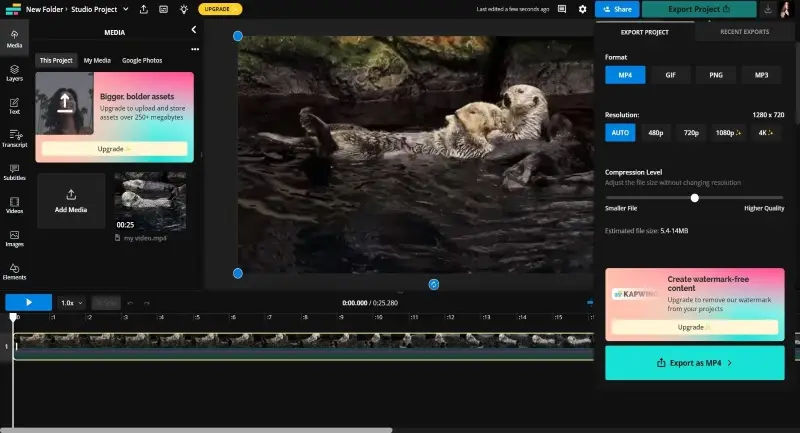The image size is (800, 433).
Task: Collapse the Media panel chevron
Action: tap(194, 30)
